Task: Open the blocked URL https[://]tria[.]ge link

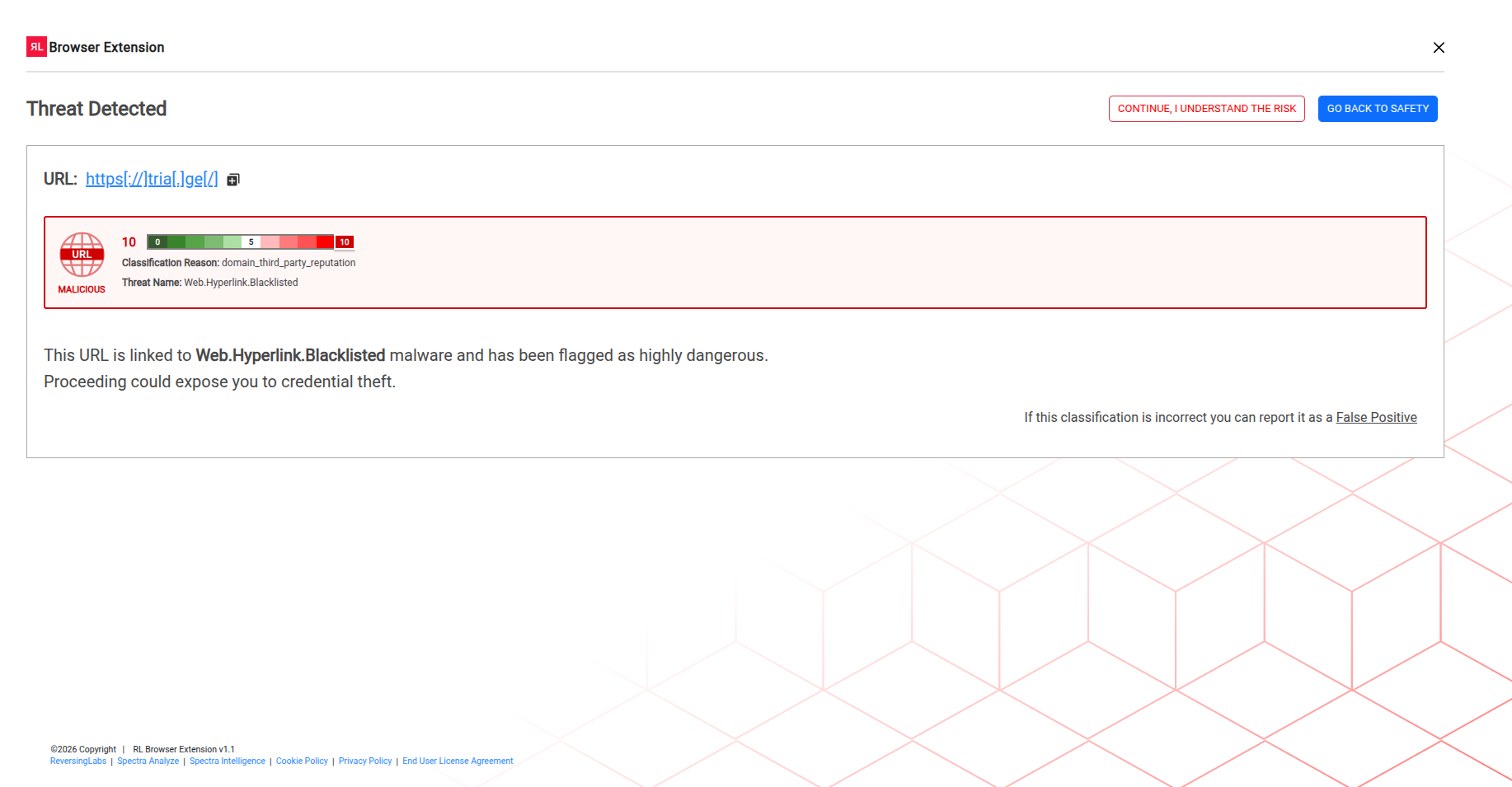Action: point(152,178)
